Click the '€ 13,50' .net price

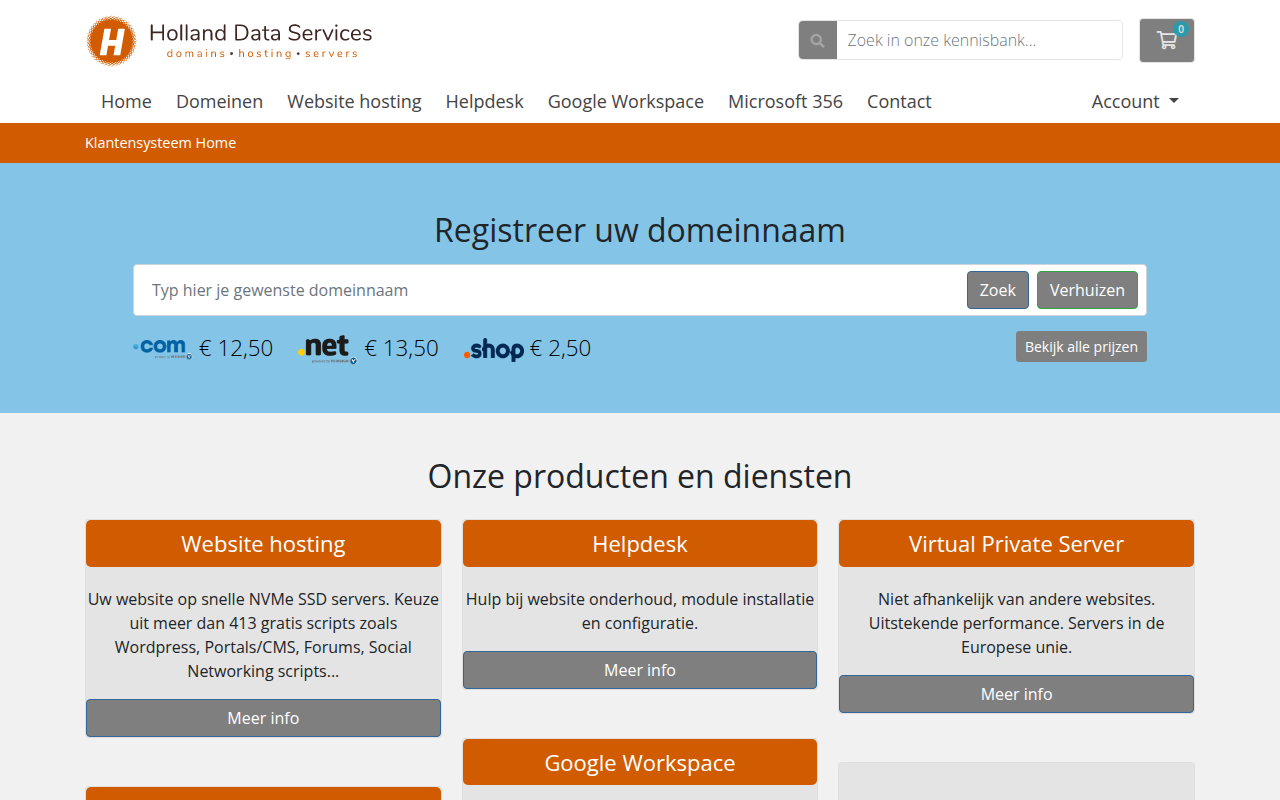(x=402, y=348)
